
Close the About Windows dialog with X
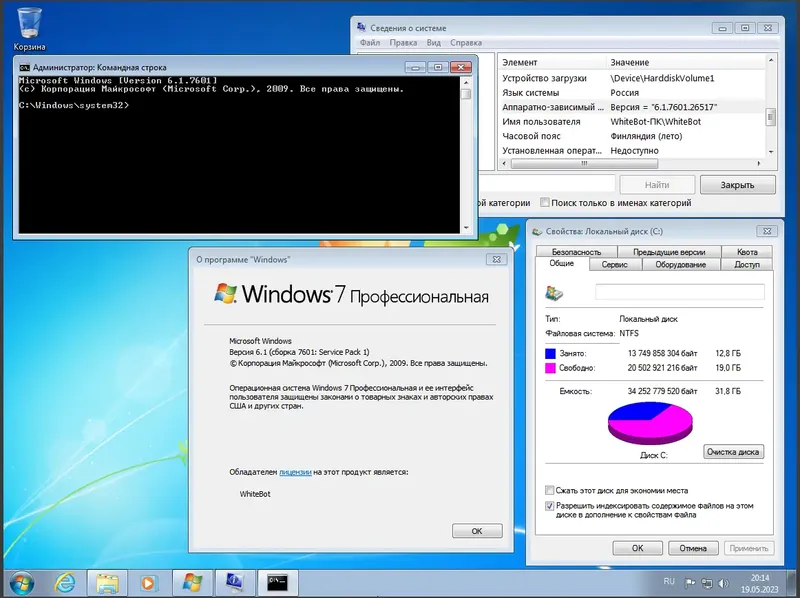coord(496,259)
